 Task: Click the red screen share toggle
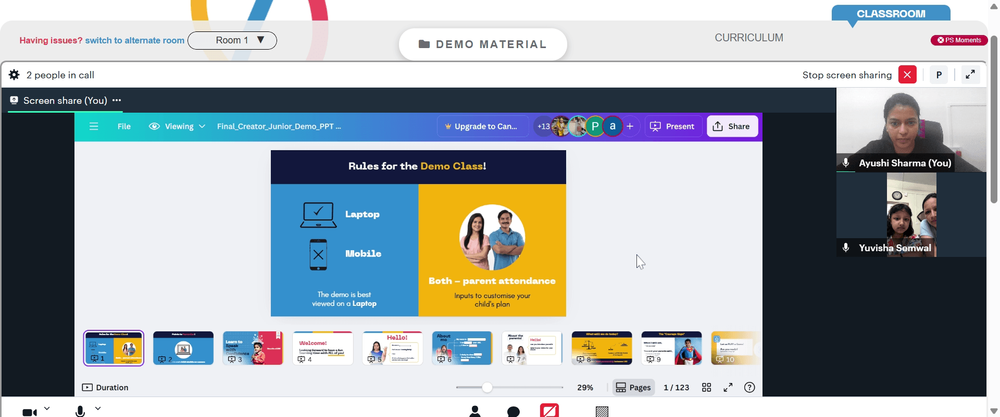pyautogui.click(x=549, y=411)
